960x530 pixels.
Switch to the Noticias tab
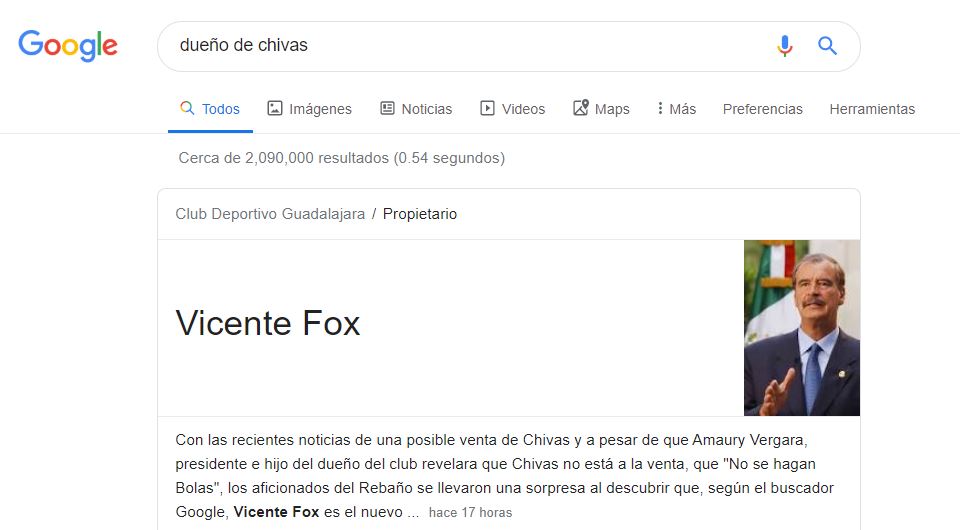click(x=416, y=109)
